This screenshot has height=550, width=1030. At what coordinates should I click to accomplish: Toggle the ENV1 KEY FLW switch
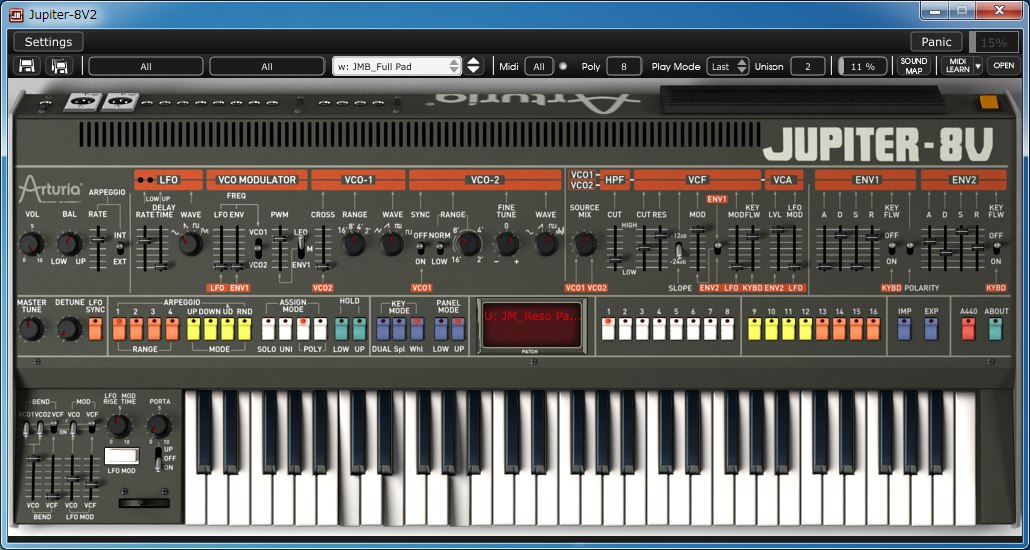click(x=891, y=248)
